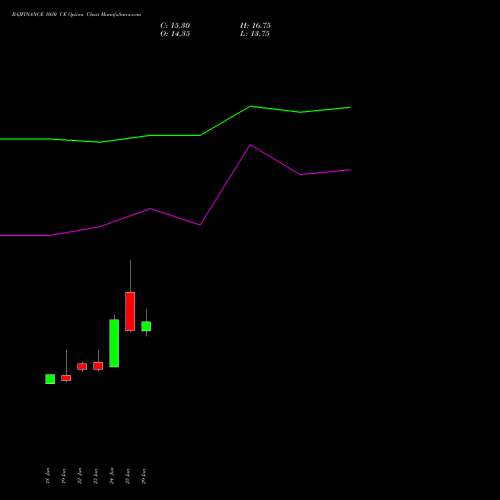Image resolution: width=500 pixels, height=500 pixels.
Task: Select the open value O: 14.35
Action: point(175,34)
